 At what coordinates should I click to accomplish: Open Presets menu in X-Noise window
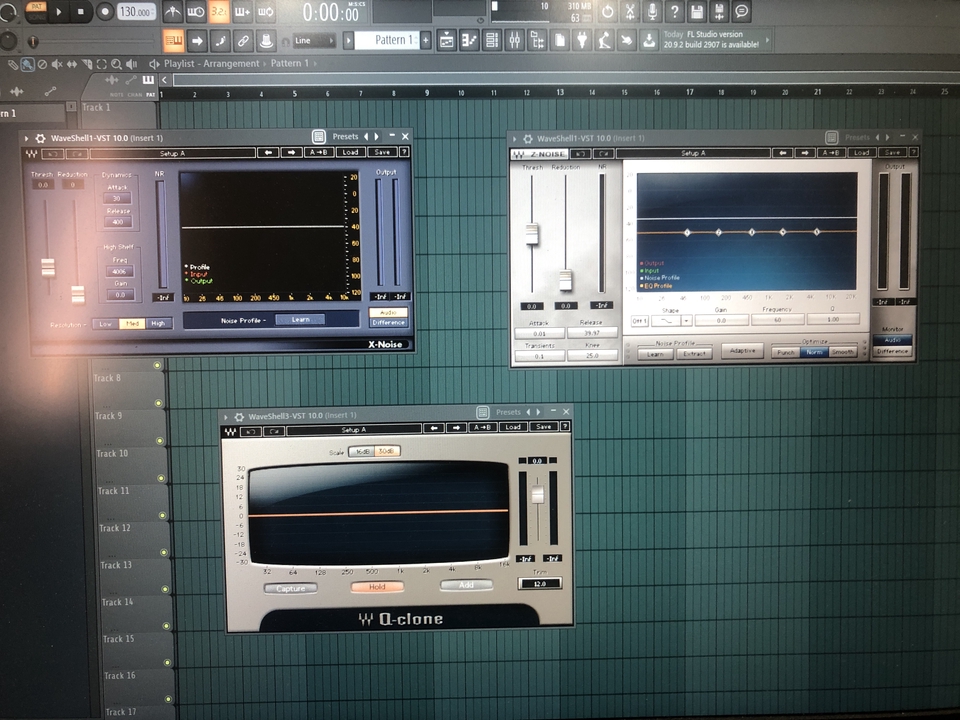(345, 137)
